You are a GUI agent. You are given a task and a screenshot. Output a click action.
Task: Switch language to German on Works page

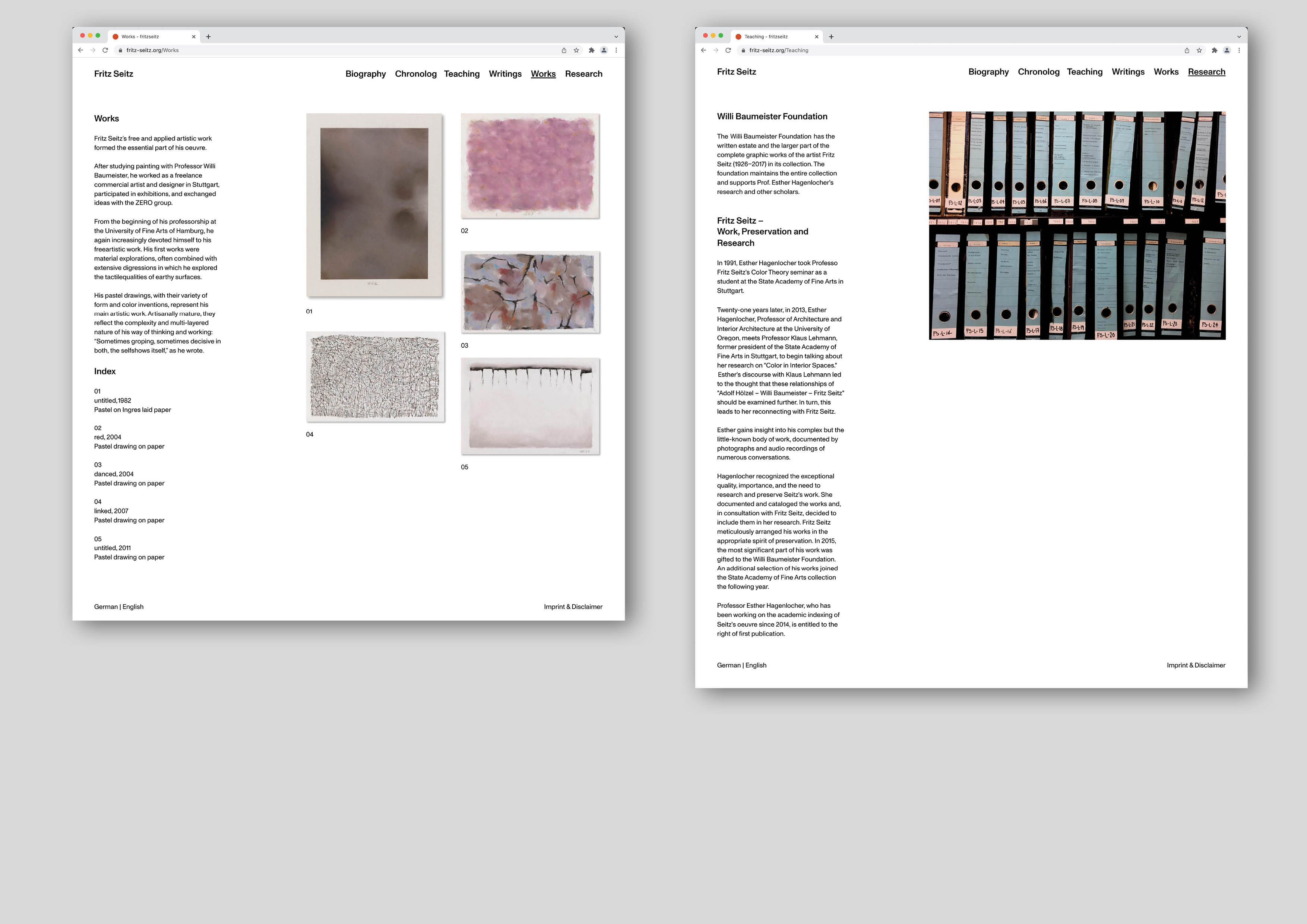(x=106, y=607)
